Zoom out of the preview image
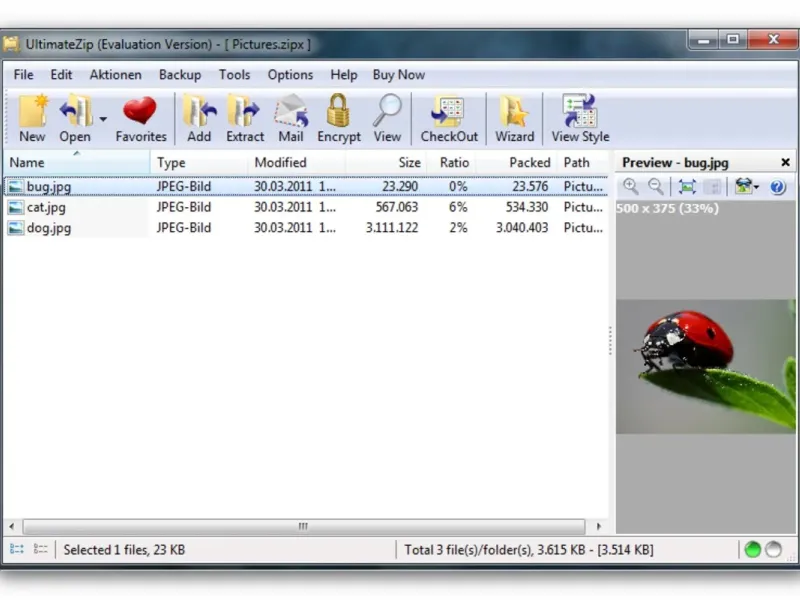This screenshot has width=800, height=600. coord(656,187)
